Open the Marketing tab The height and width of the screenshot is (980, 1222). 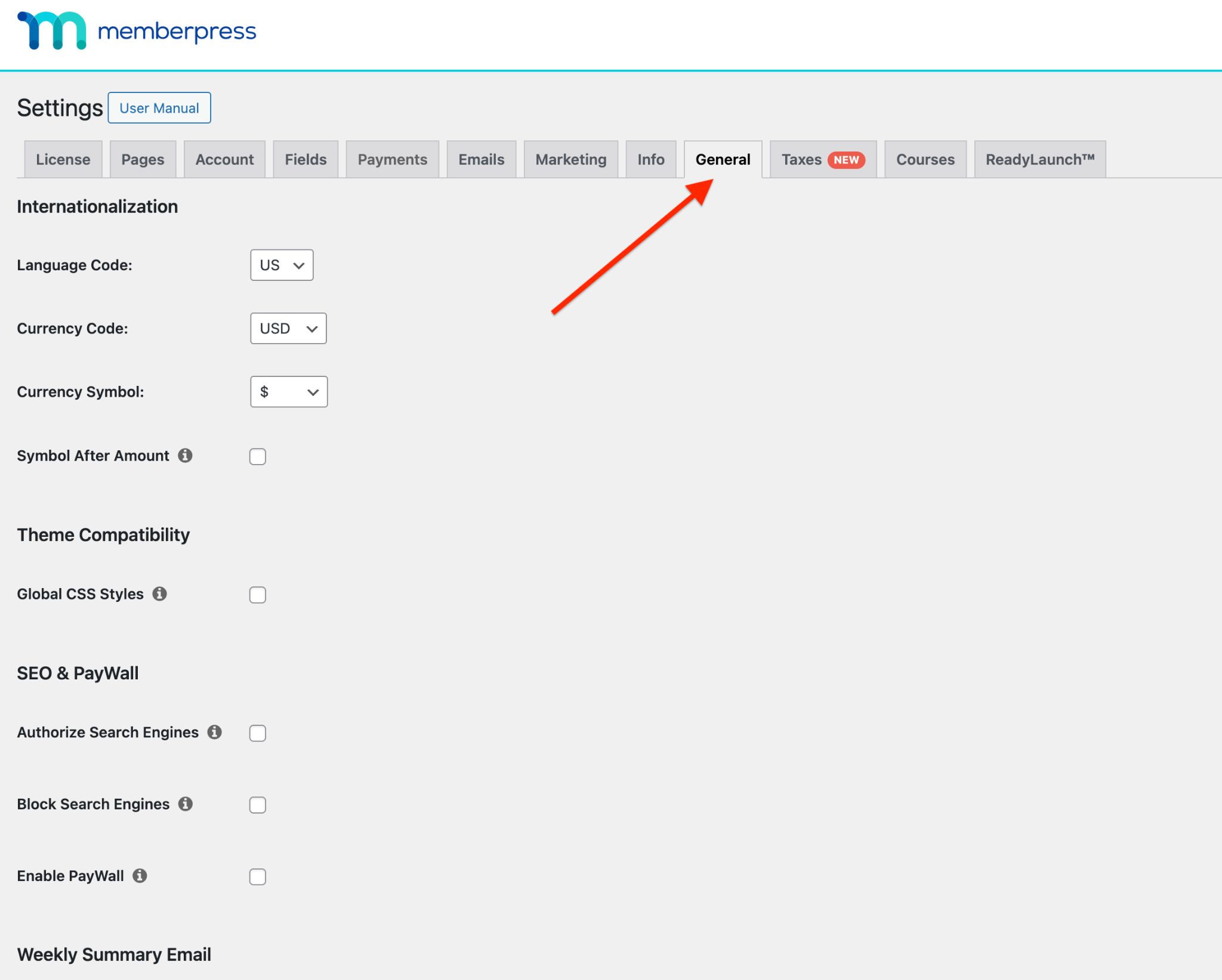[571, 160]
